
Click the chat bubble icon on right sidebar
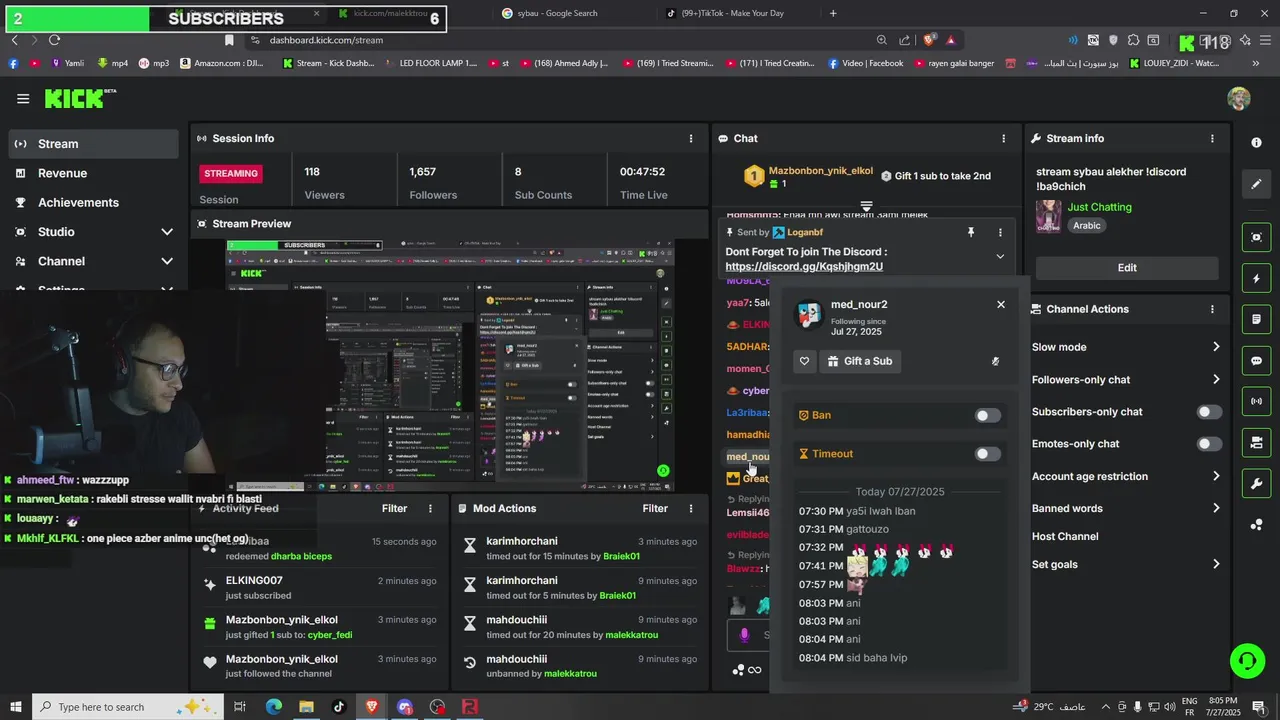(1256, 361)
